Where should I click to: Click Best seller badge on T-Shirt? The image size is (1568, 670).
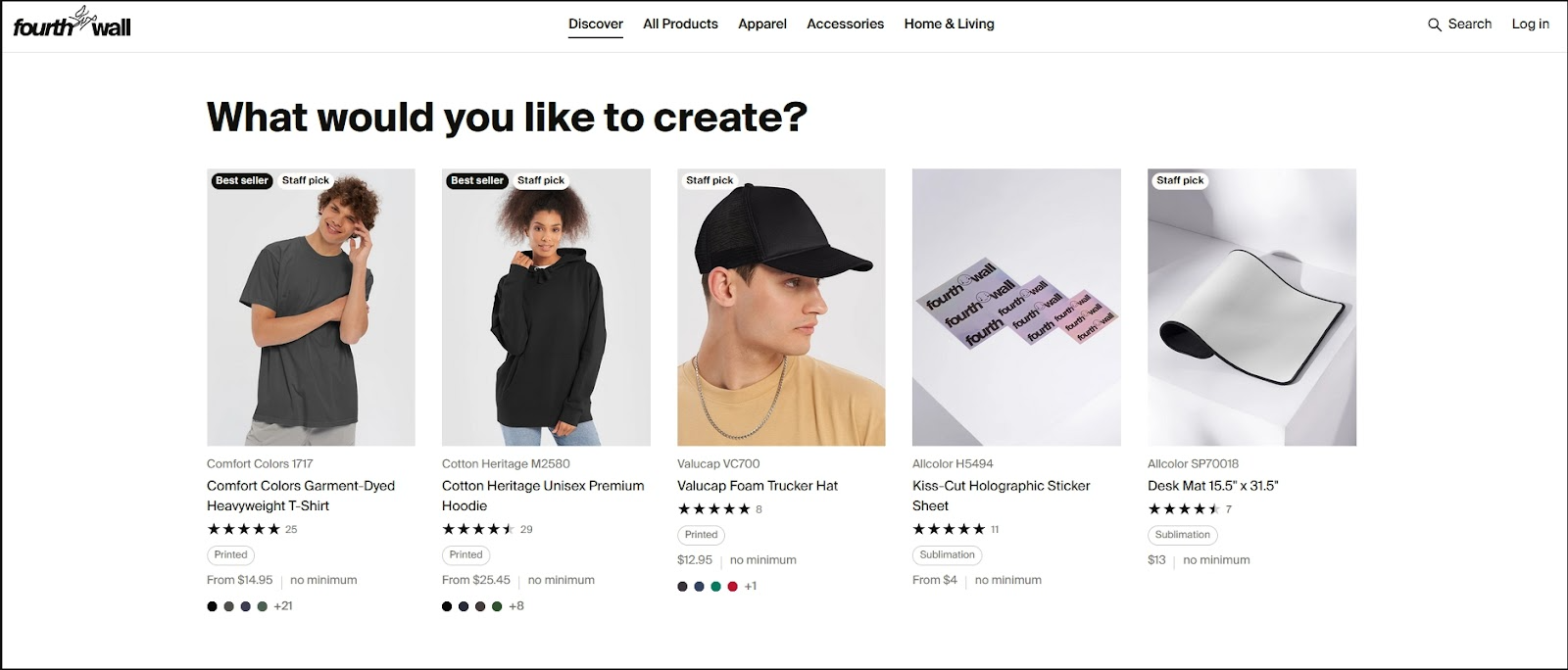[x=241, y=180]
